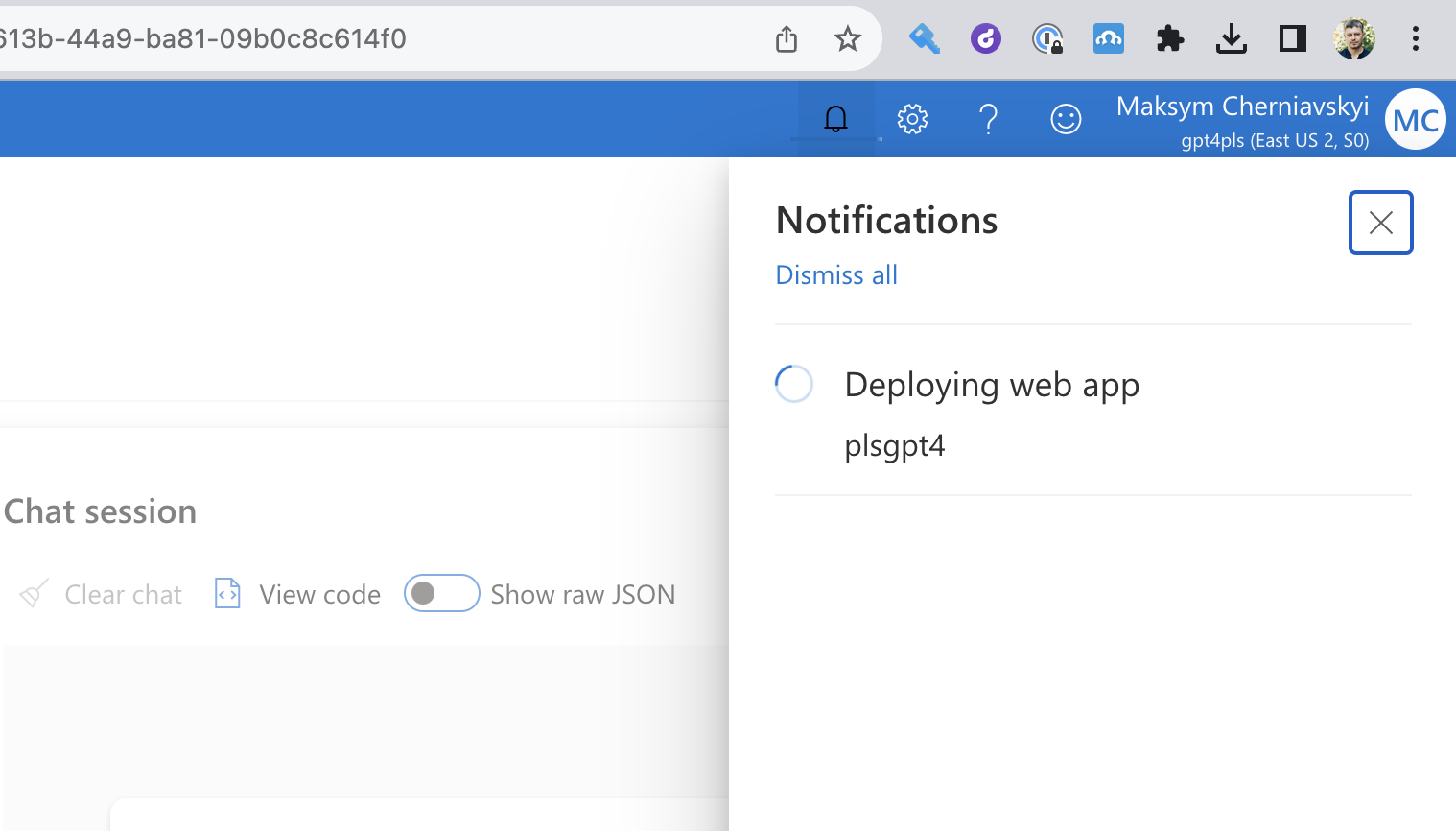The image size is (1456, 831).
Task: Open the Chat session section header
Action: (x=99, y=510)
